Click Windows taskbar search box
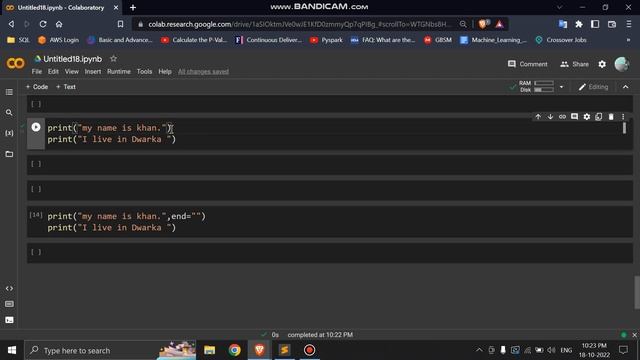 tap(110, 350)
